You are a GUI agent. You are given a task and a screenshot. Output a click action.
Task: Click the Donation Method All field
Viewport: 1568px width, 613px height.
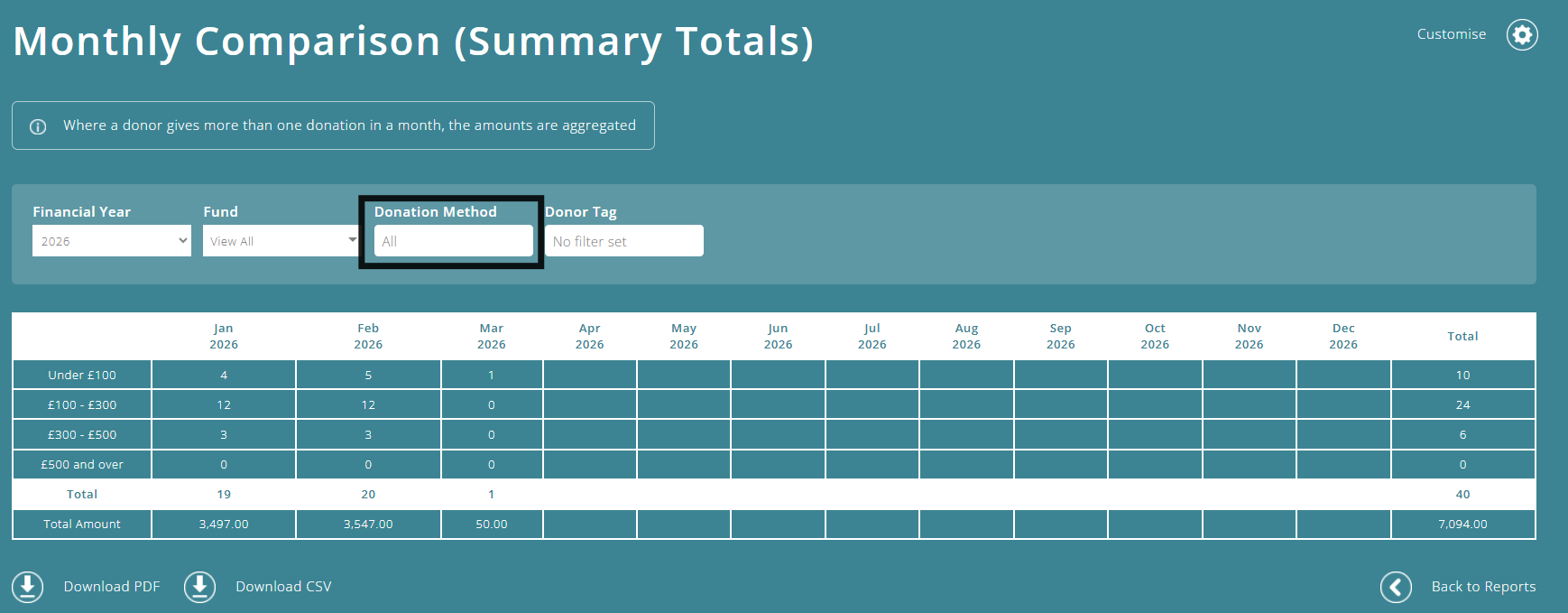click(x=454, y=241)
